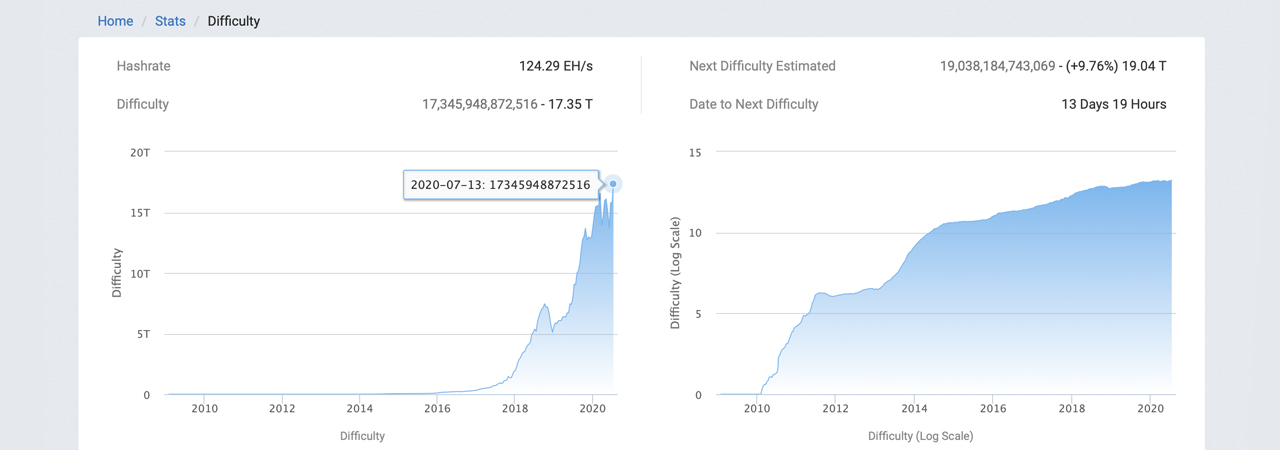Click the 5T axis label on Difficulty chart
1280x450 pixels.
point(143,334)
